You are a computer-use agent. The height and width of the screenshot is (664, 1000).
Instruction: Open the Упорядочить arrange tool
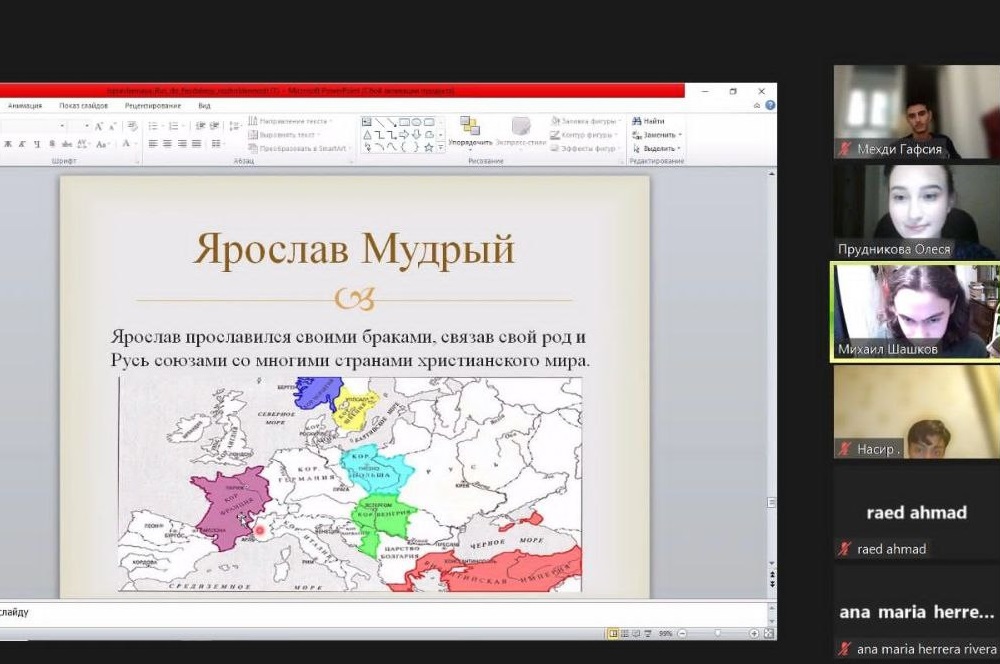(x=470, y=131)
